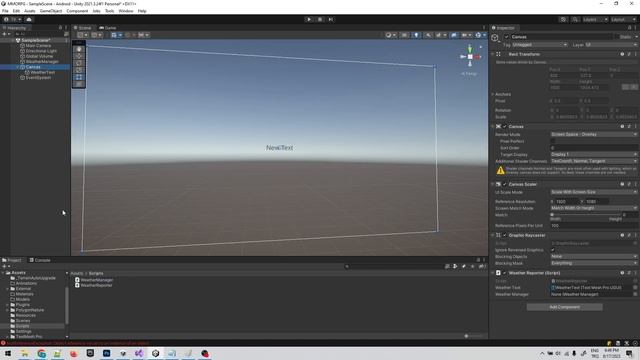640x360 pixels.
Task: Open the Edit menu
Action: click(x=16, y=11)
